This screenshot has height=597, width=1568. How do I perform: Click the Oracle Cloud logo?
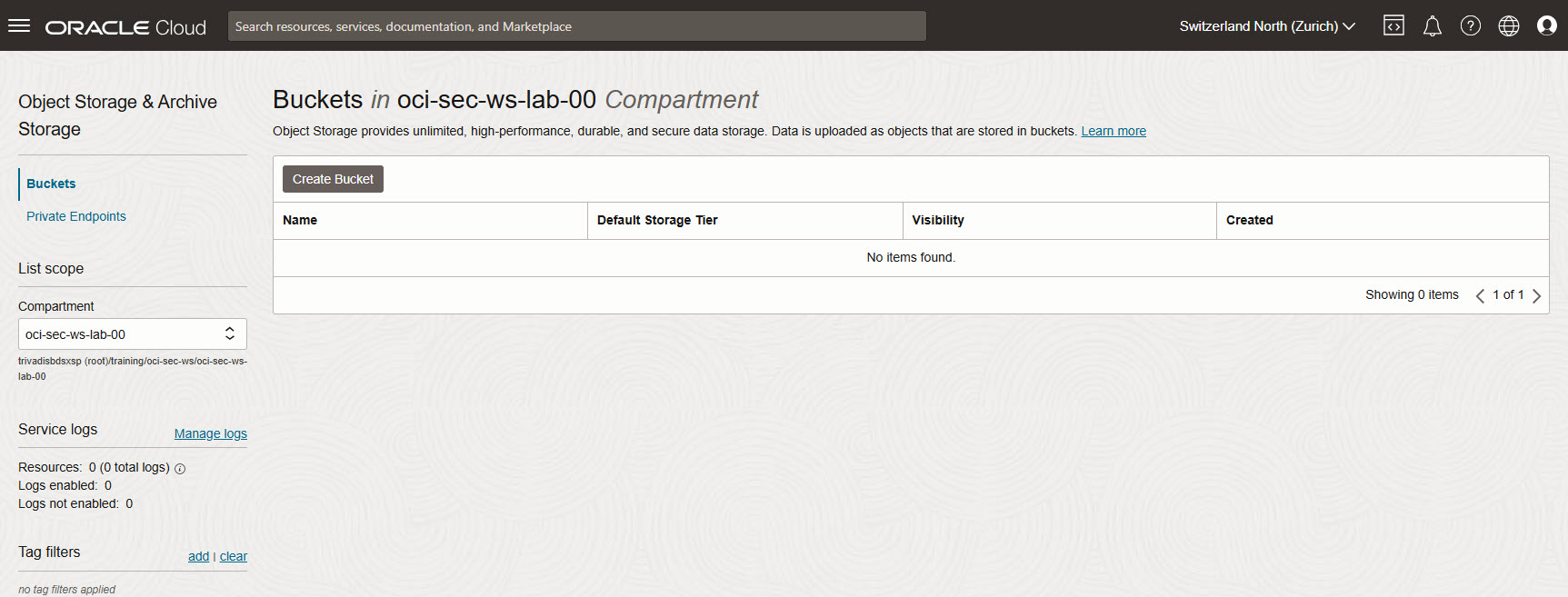click(125, 27)
